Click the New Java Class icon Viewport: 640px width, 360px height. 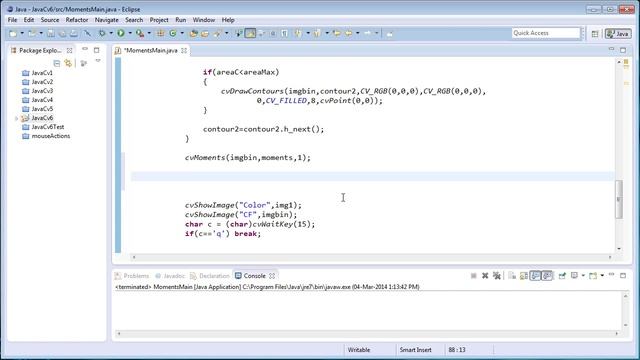tap(173, 33)
